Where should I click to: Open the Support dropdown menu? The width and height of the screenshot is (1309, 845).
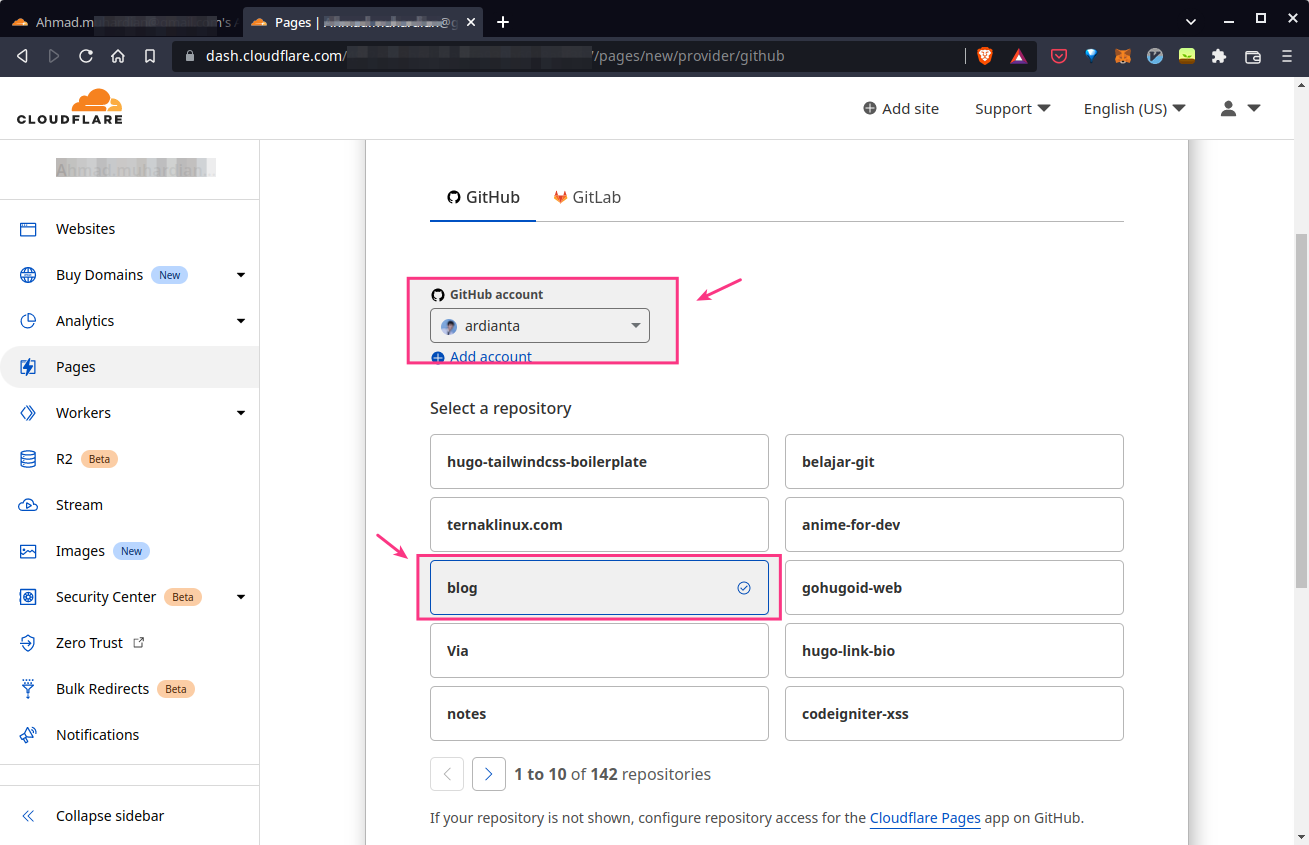tap(1012, 108)
